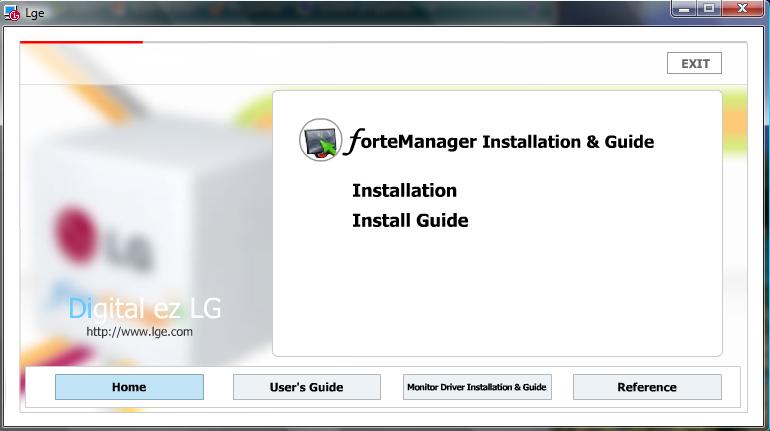Close the Lge window
The width and height of the screenshot is (770, 431).
[x=742, y=8]
